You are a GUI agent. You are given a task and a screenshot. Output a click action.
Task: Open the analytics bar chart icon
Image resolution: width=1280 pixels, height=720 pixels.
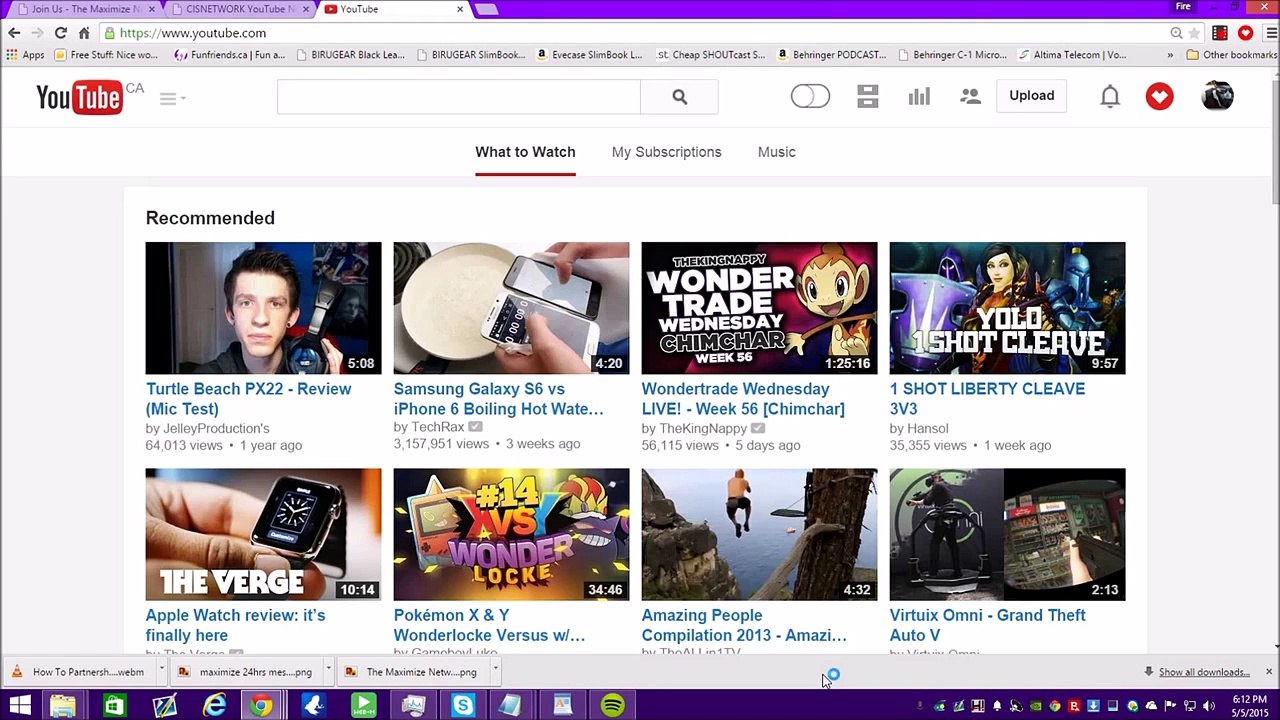919,96
